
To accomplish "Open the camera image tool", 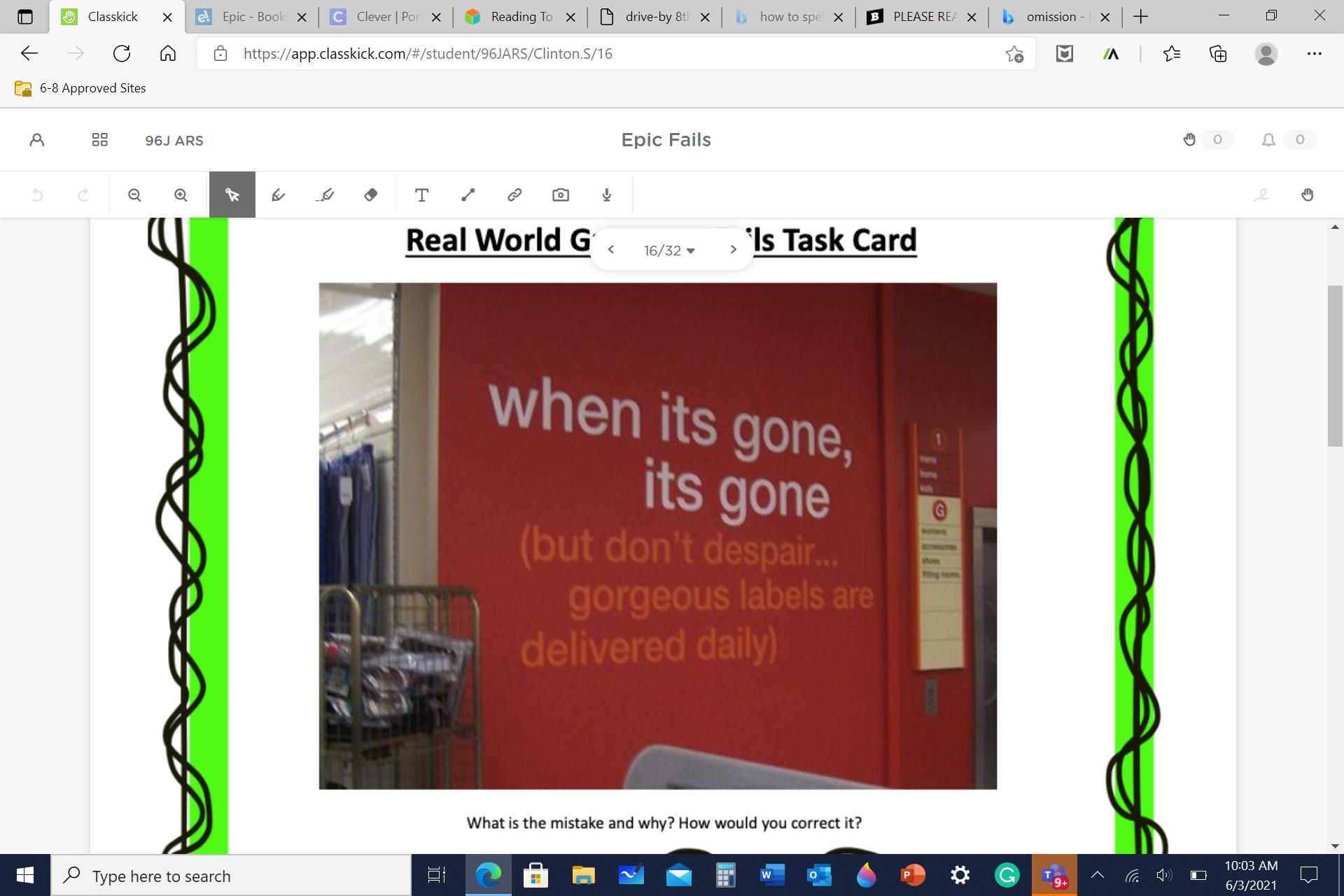I will [x=561, y=195].
